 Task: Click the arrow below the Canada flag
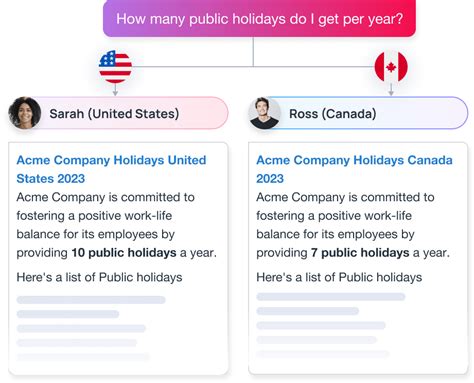pos(391,90)
